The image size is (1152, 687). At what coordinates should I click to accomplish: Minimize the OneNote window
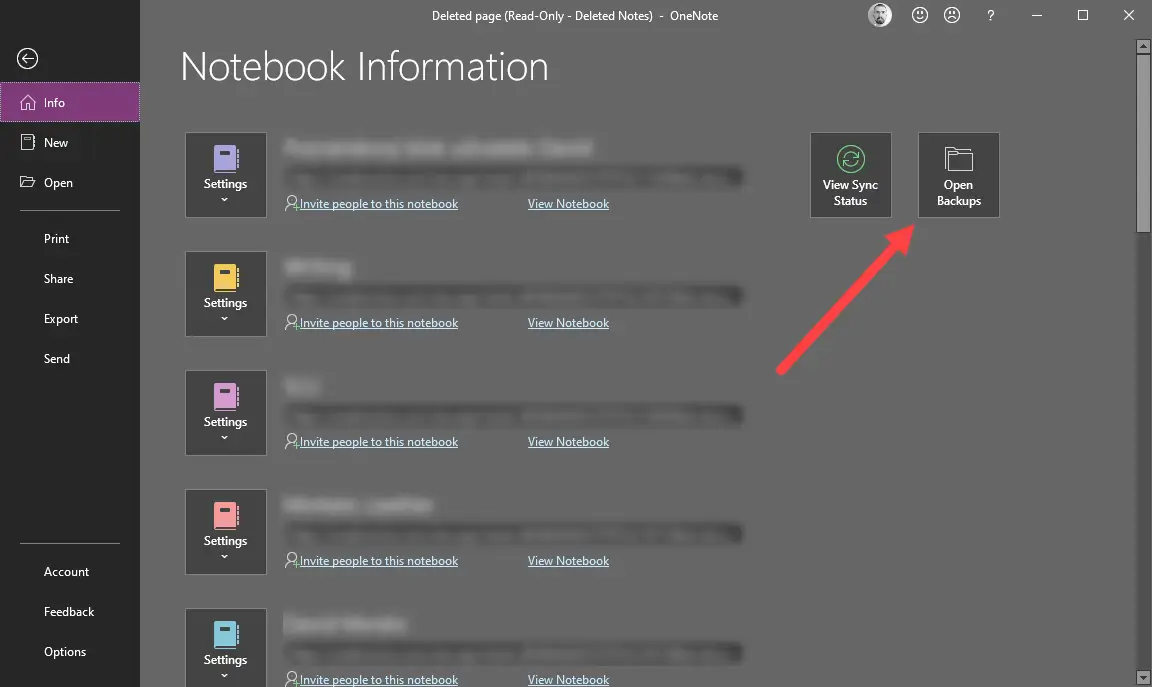1037,15
